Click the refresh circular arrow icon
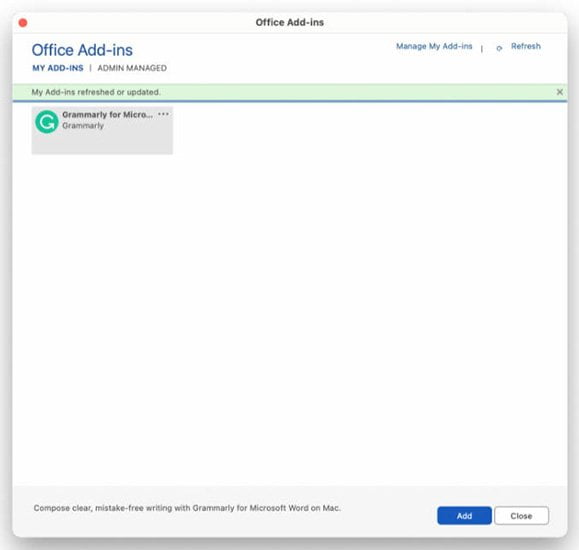The height and width of the screenshot is (550, 579). (x=499, y=48)
